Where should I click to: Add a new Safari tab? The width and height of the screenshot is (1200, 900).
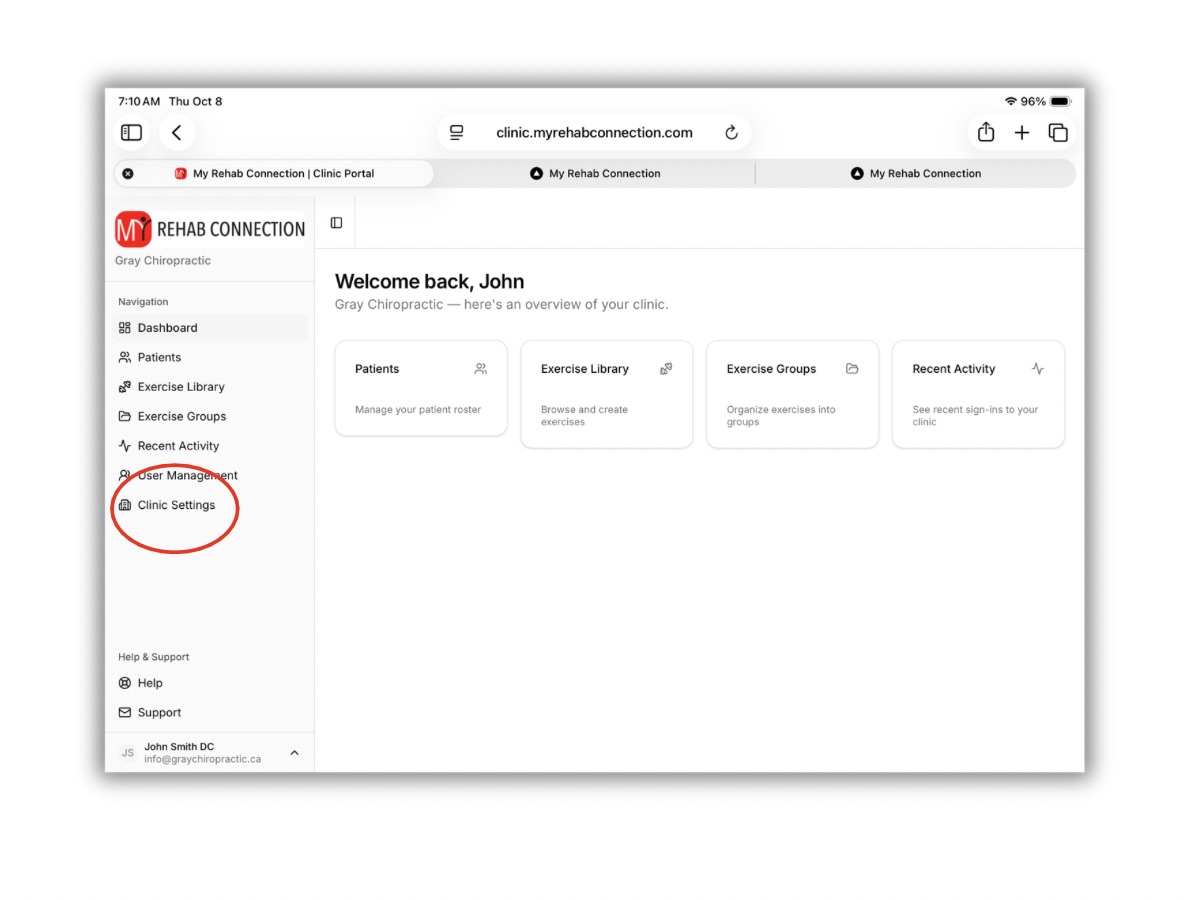pyautogui.click(x=1022, y=132)
